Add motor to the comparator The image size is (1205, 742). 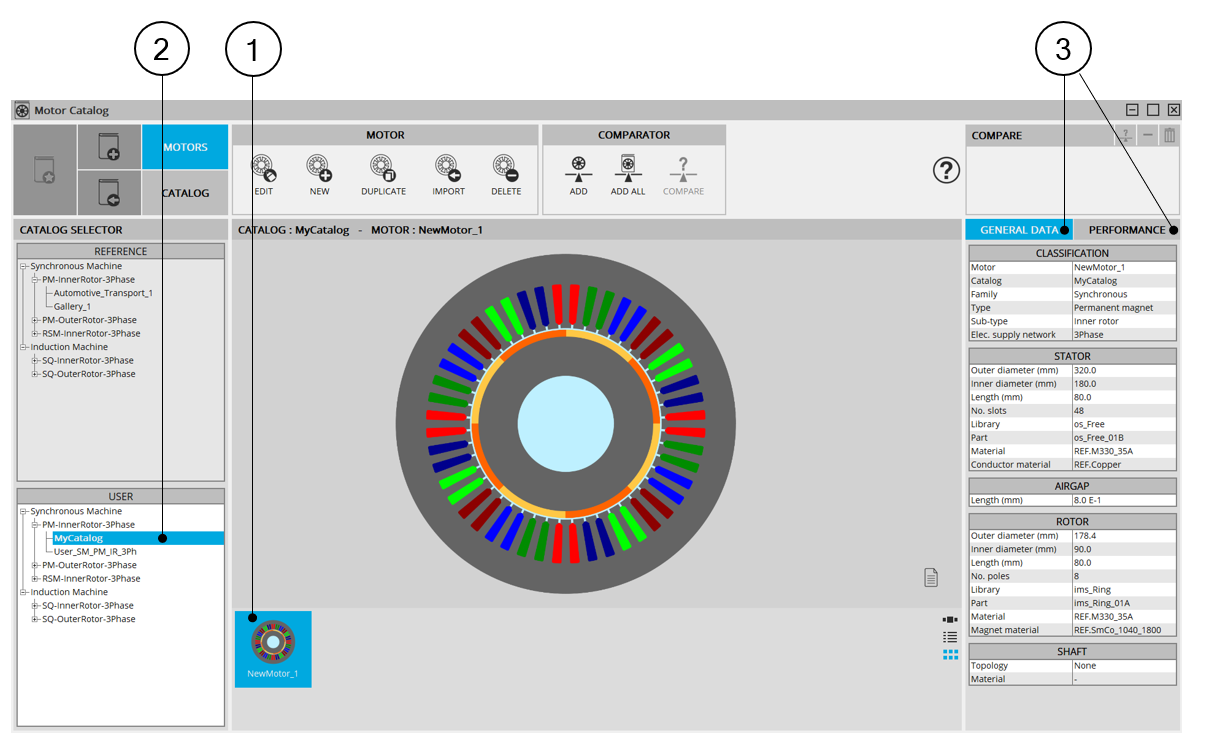point(578,168)
